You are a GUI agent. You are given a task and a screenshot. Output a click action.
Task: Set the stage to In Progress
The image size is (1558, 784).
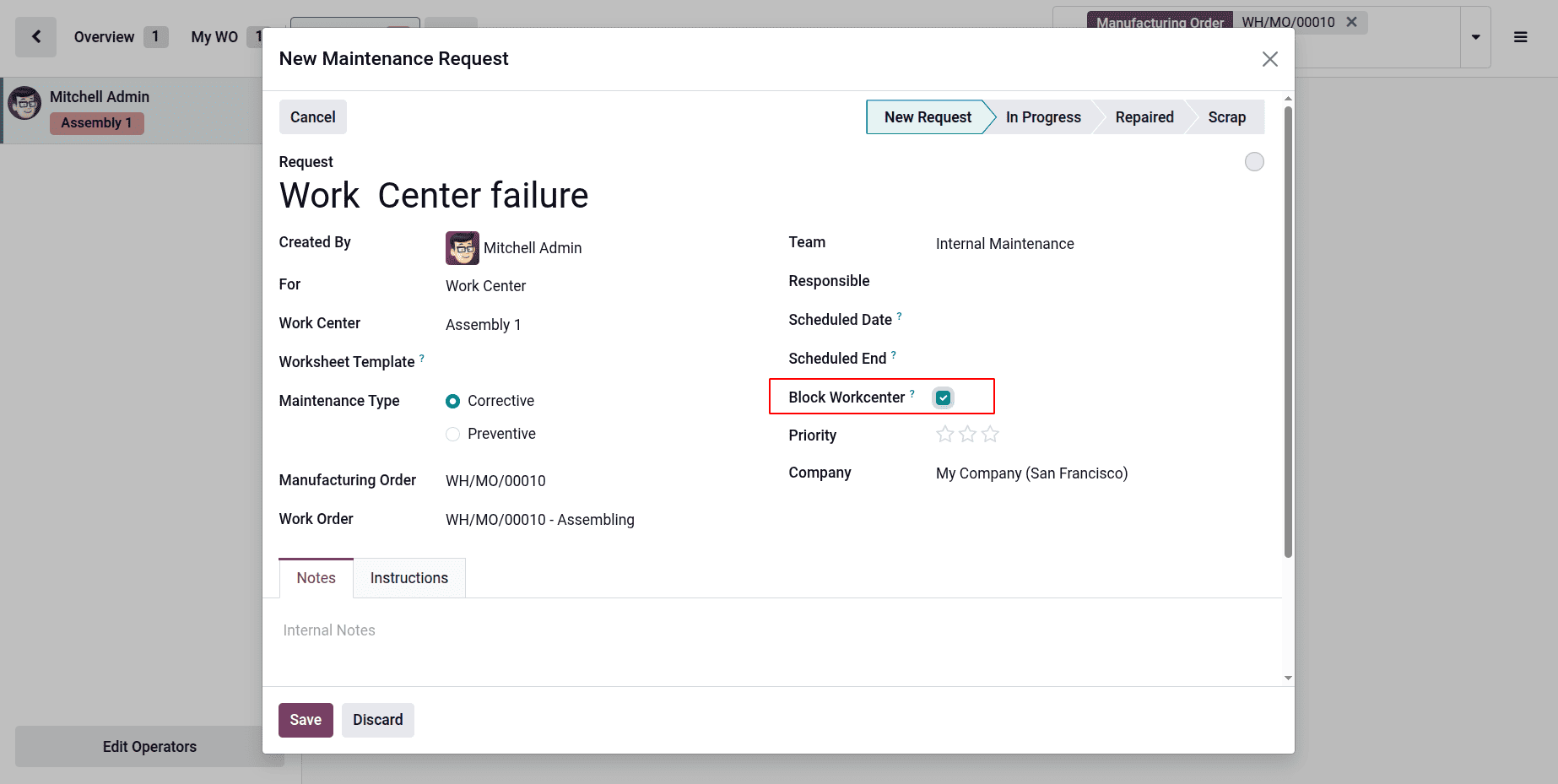(x=1043, y=117)
